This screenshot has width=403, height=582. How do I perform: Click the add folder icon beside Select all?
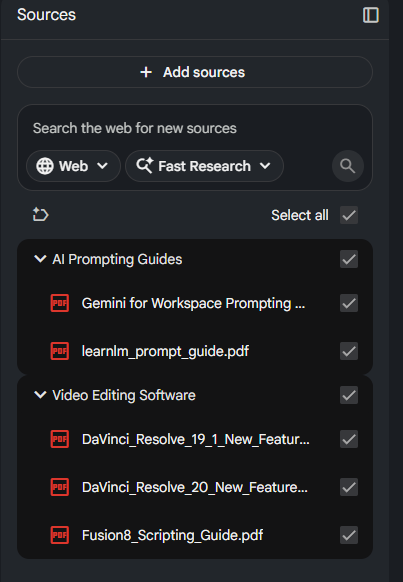point(40,215)
